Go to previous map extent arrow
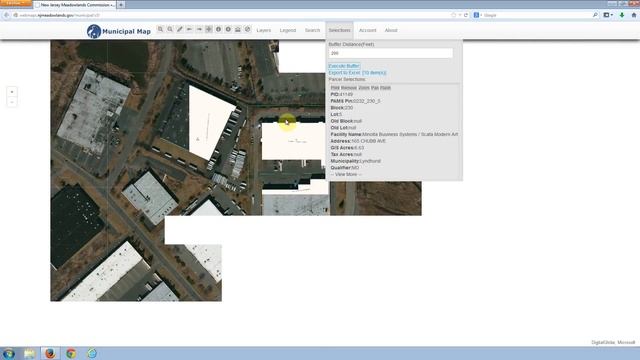 [x=189, y=29]
